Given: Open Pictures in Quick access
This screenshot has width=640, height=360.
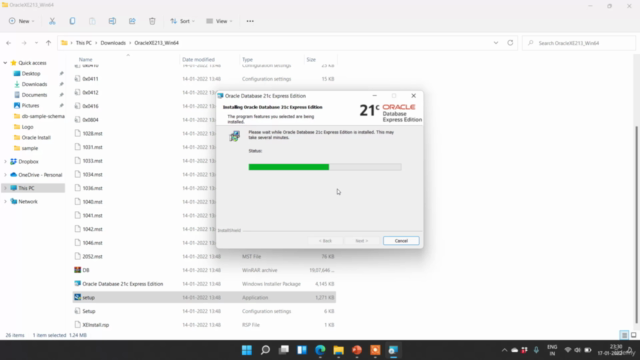Looking at the screenshot, I should (30, 105).
